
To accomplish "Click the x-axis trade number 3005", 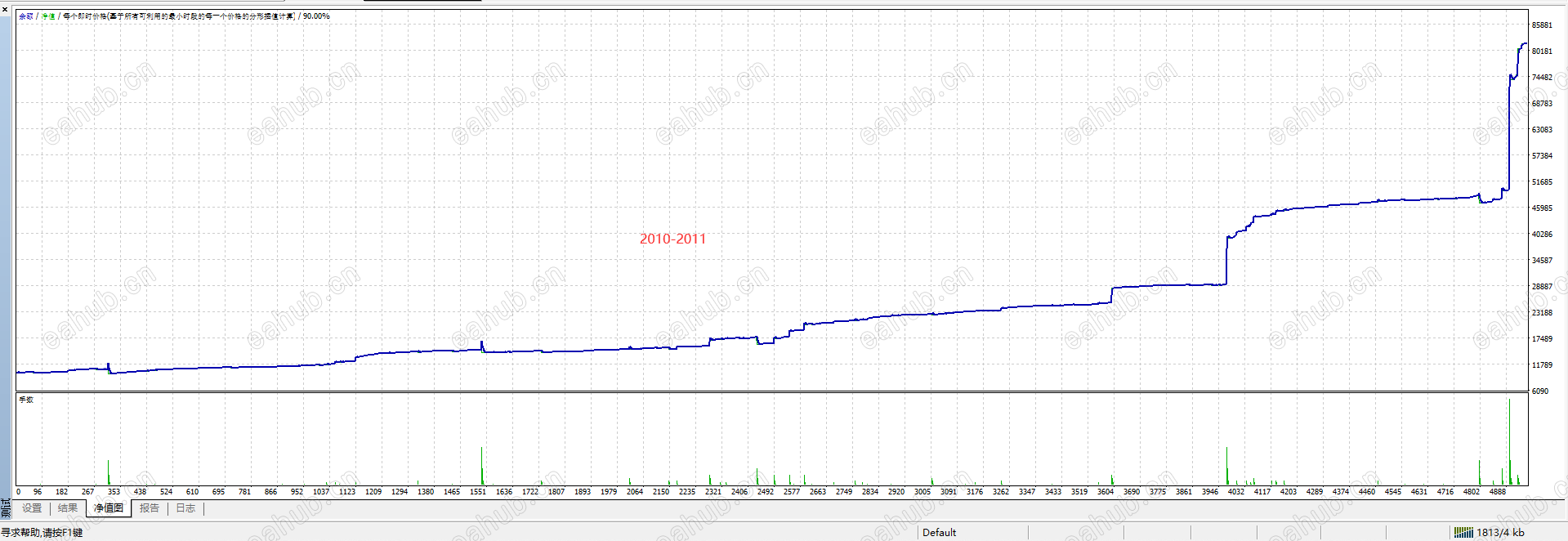I will 922,492.
